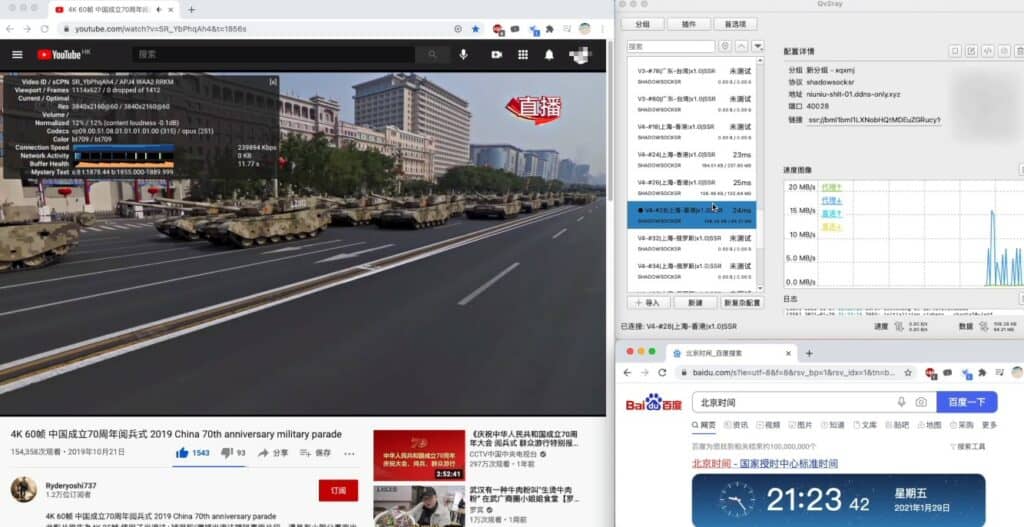Click the locate-connection target icon beside Qv2ray search
Image resolution: width=1024 pixels, height=527 pixels.
click(x=725, y=46)
